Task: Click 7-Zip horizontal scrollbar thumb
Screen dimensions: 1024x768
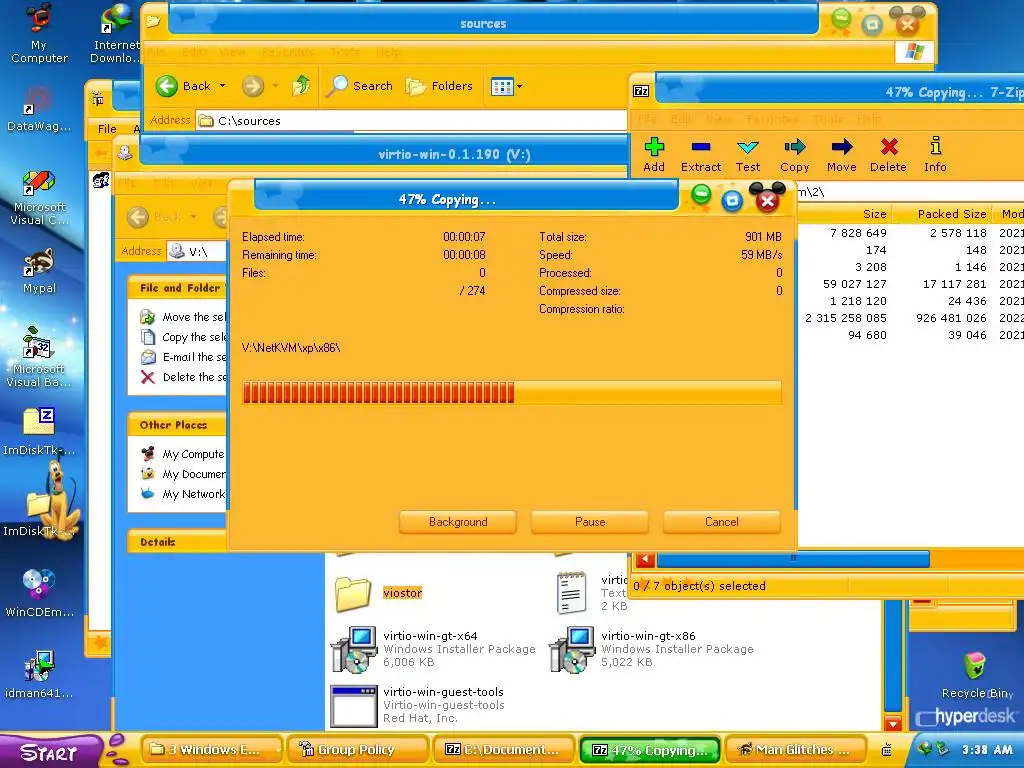Action: pyautogui.click(x=793, y=559)
